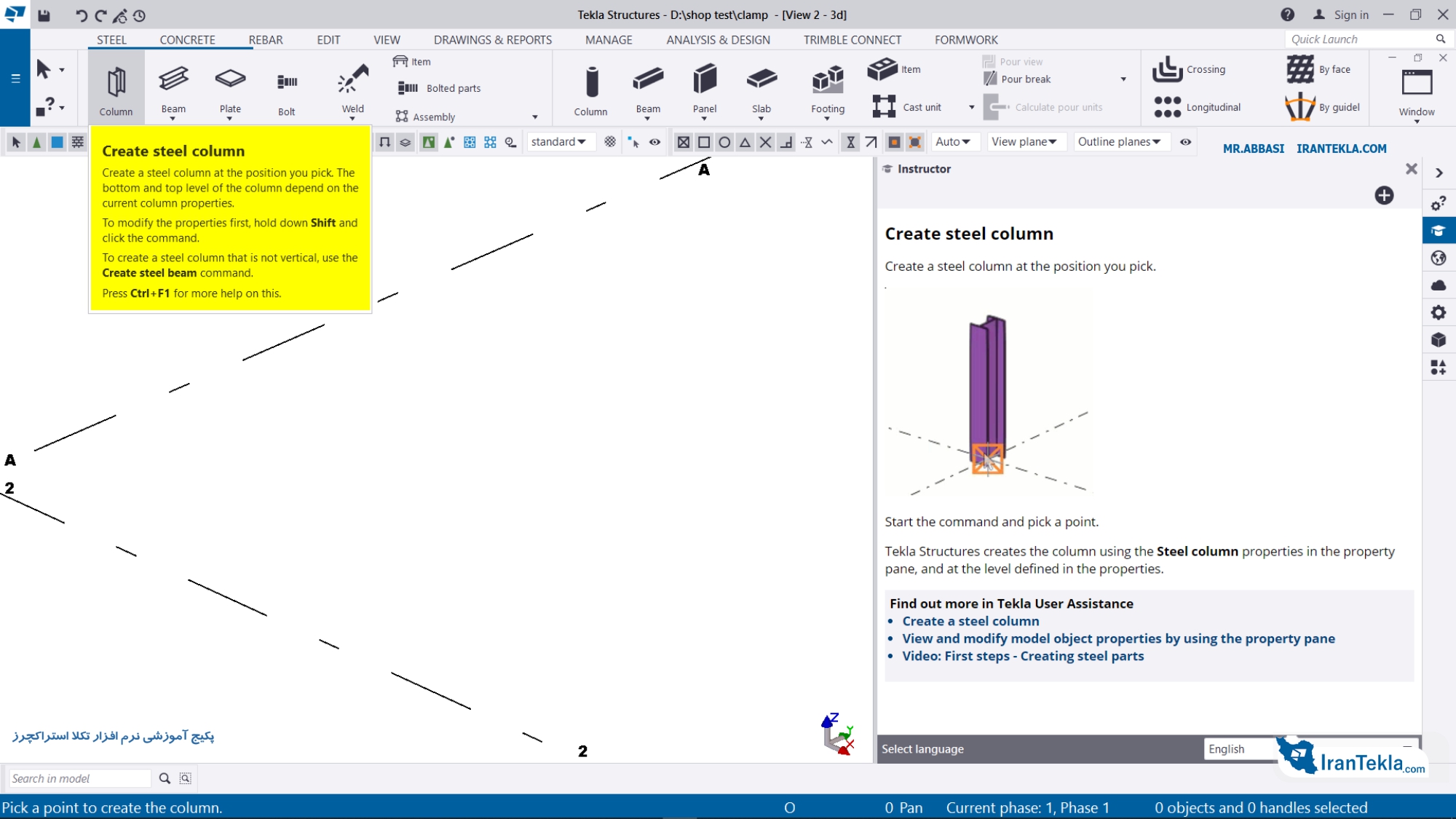Click the Search in model field
Image resolution: width=1456 pixels, height=819 pixels.
click(x=79, y=778)
